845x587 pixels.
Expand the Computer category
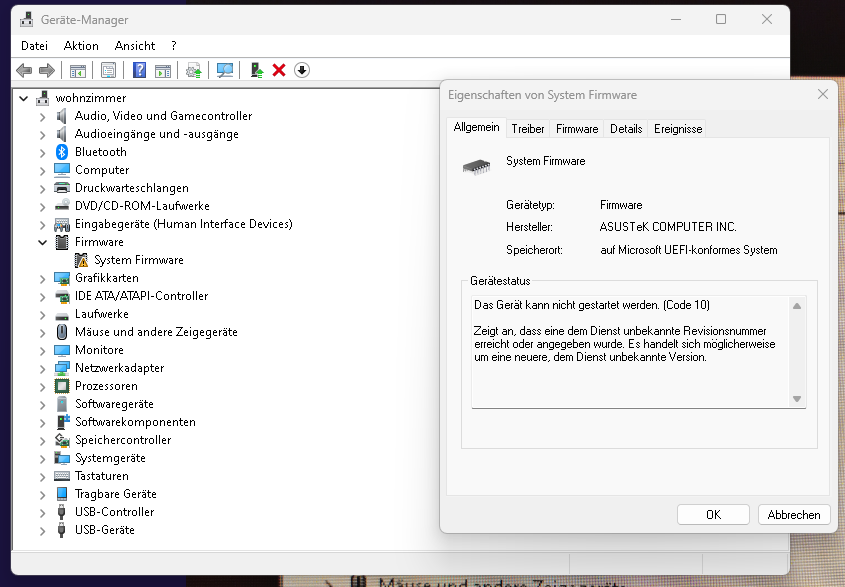pyautogui.click(x=43, y=170)
